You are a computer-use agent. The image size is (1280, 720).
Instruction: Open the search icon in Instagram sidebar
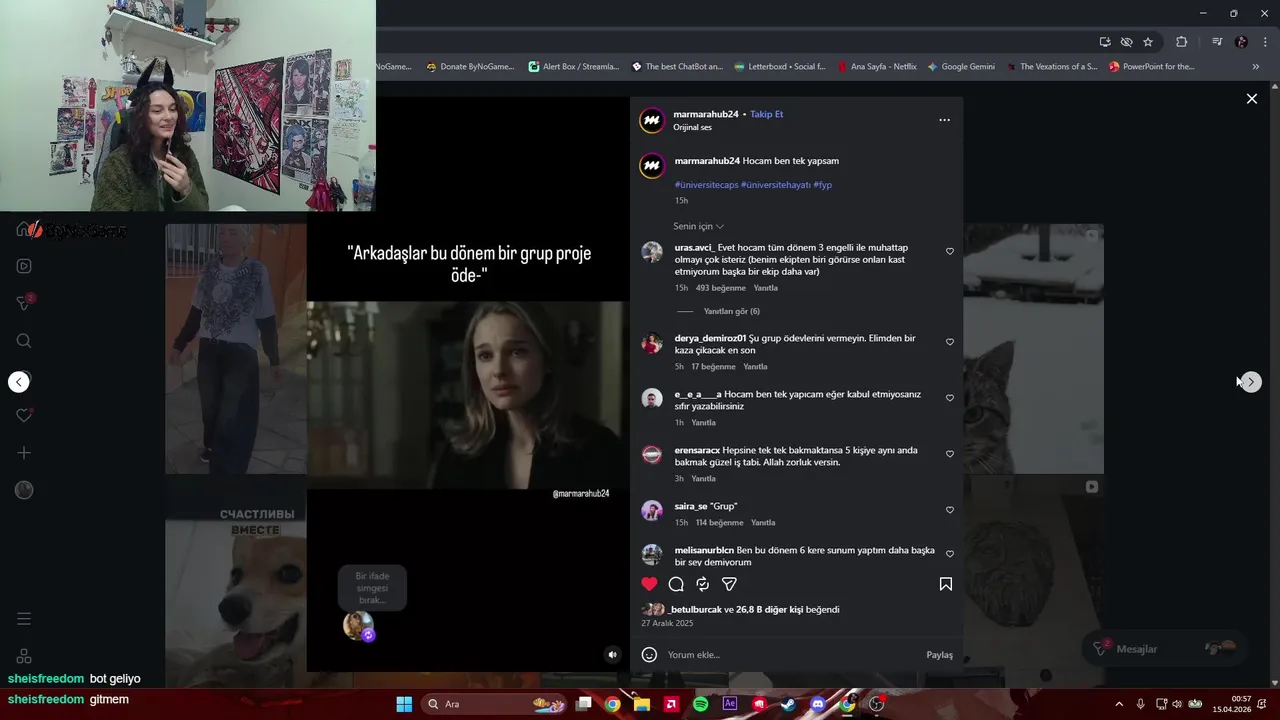24,341
